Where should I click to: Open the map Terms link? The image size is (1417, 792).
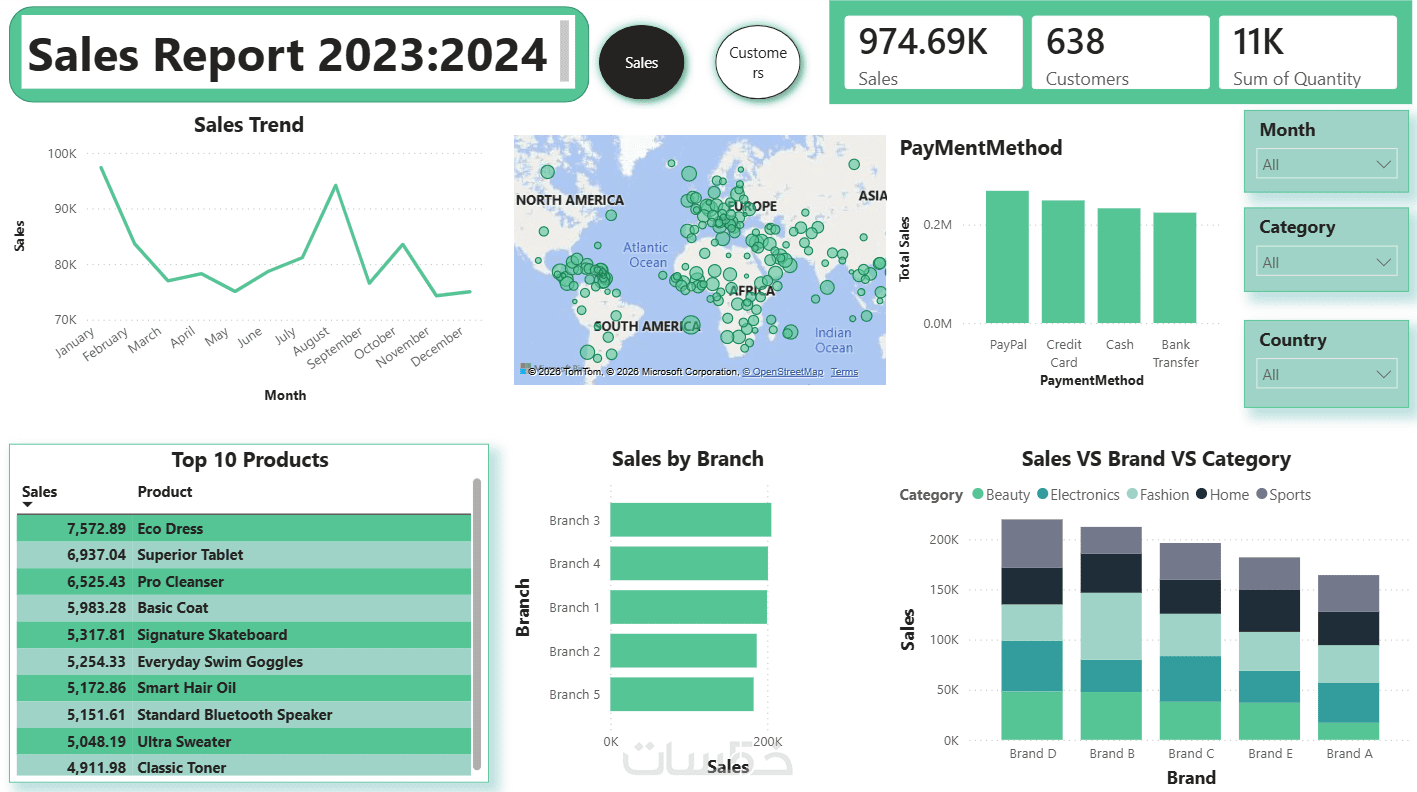tap(844, 372)
